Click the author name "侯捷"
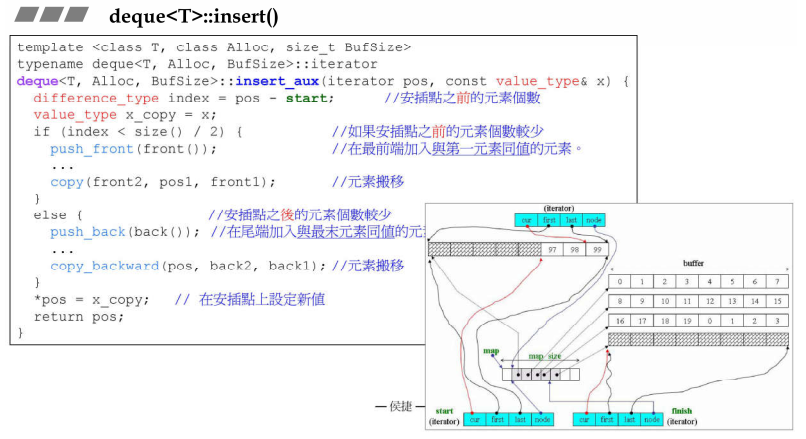Image resolution: width=806 pixels, height=439 pixels. point(401,407)
